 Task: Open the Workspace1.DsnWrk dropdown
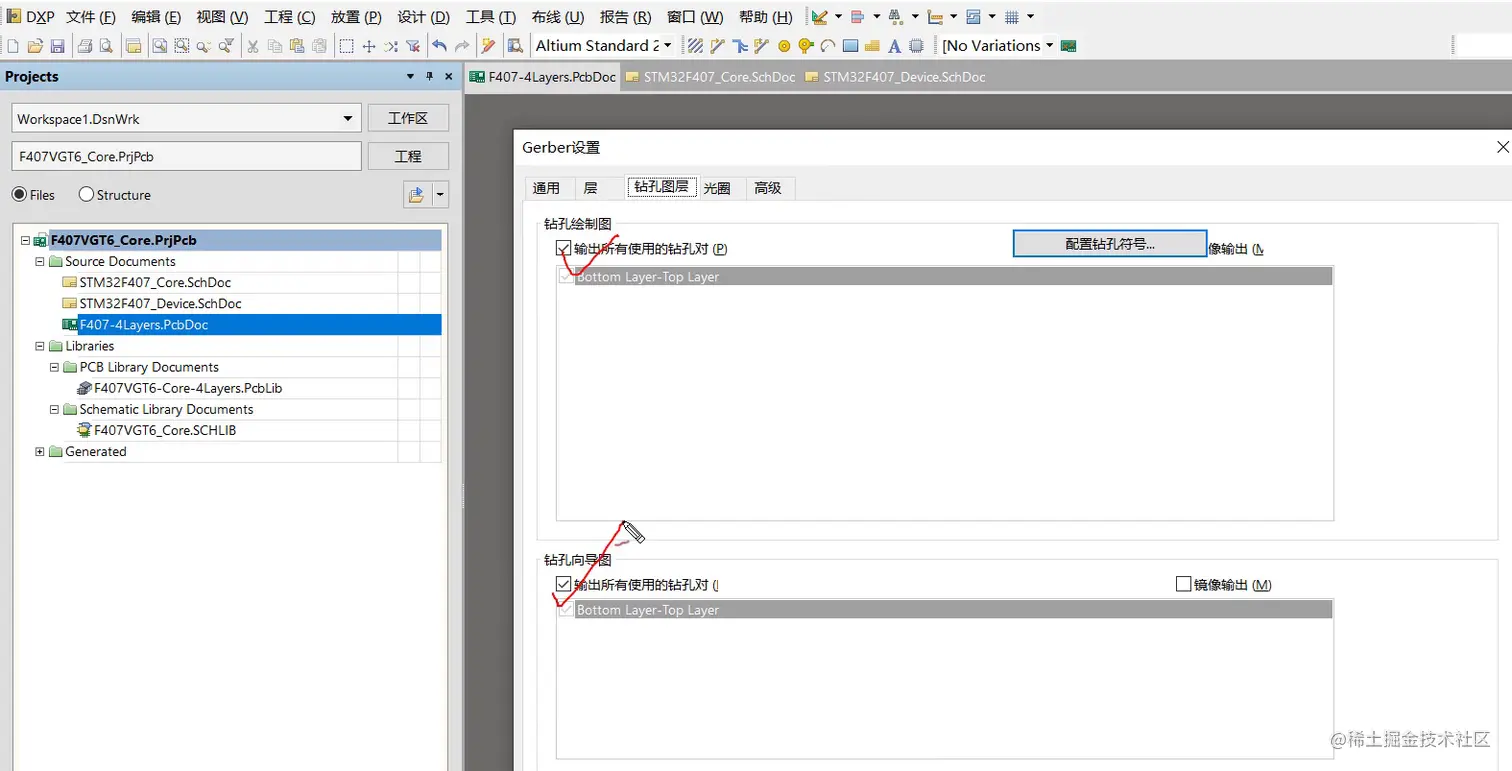[x=348, y=119]
